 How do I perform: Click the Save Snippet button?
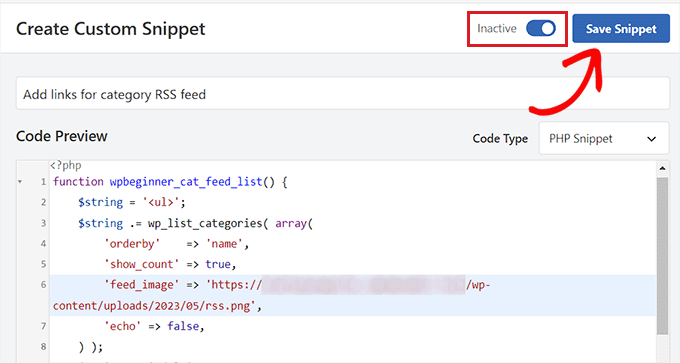pyautogui.click(x=621, y=29)
